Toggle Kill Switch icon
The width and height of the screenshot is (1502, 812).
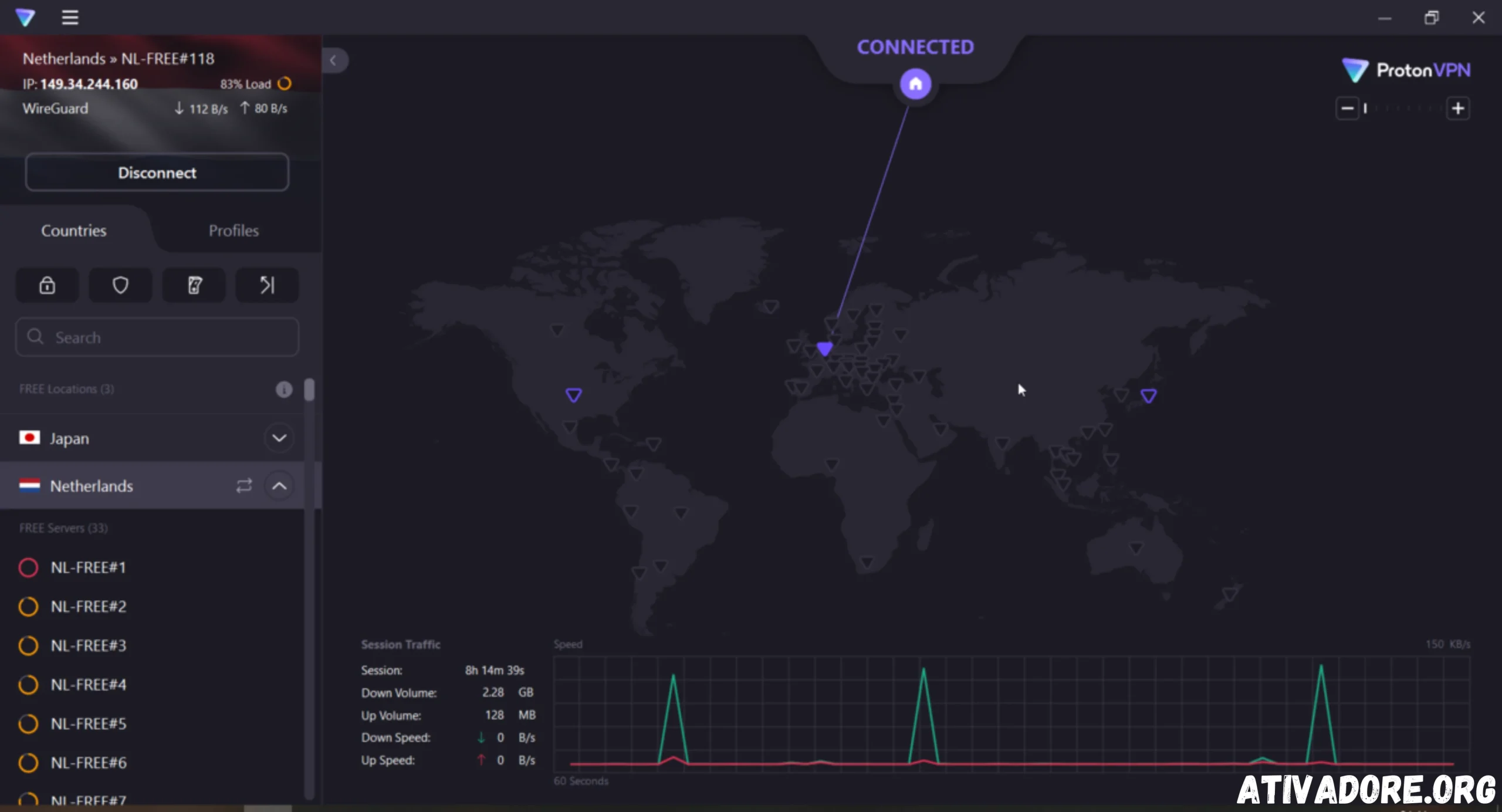coord(194,285)
